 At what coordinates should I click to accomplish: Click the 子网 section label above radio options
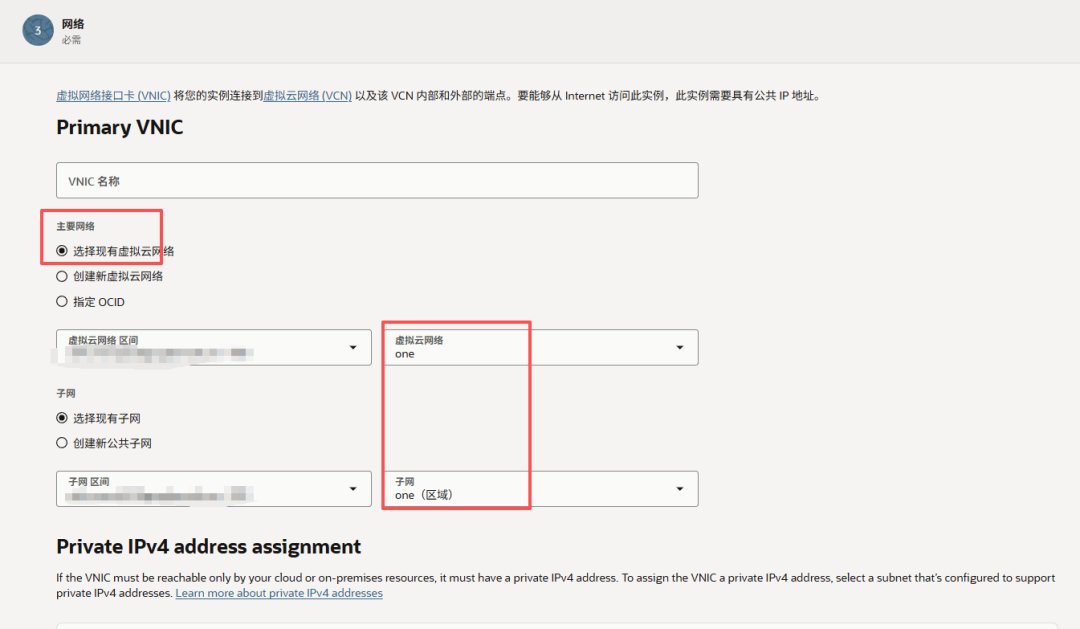[66, 393]
